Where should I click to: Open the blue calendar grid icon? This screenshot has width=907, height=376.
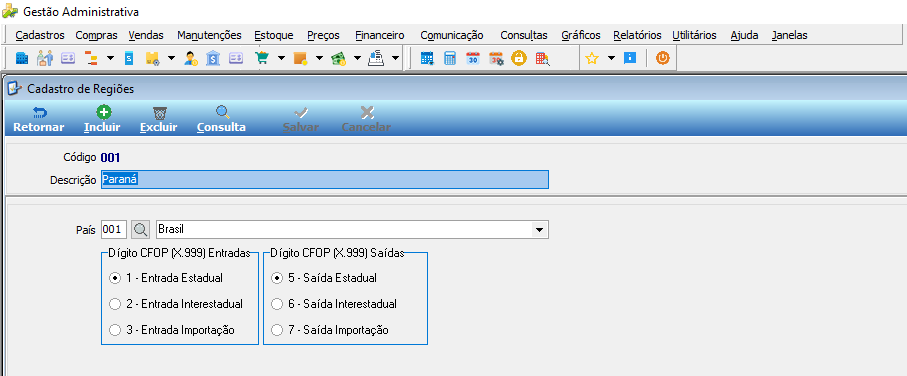click(x=427, y=58)
